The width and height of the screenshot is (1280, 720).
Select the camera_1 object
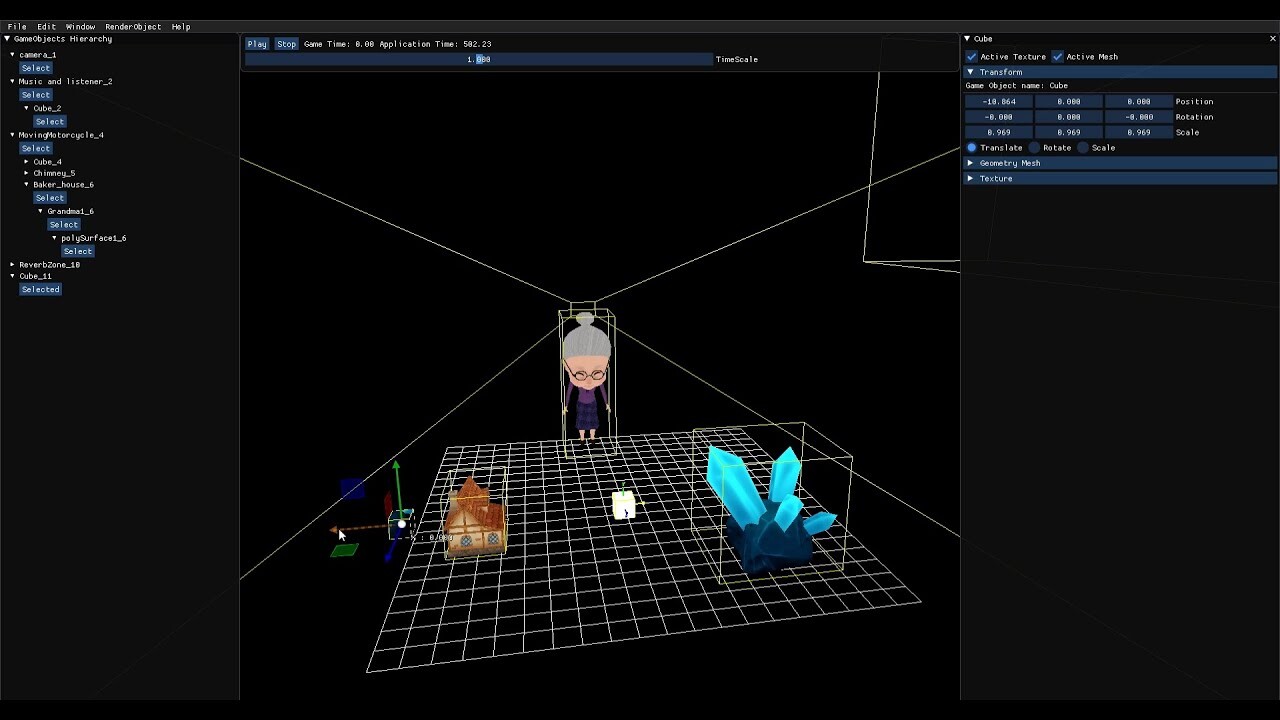[x=36, y=67]
